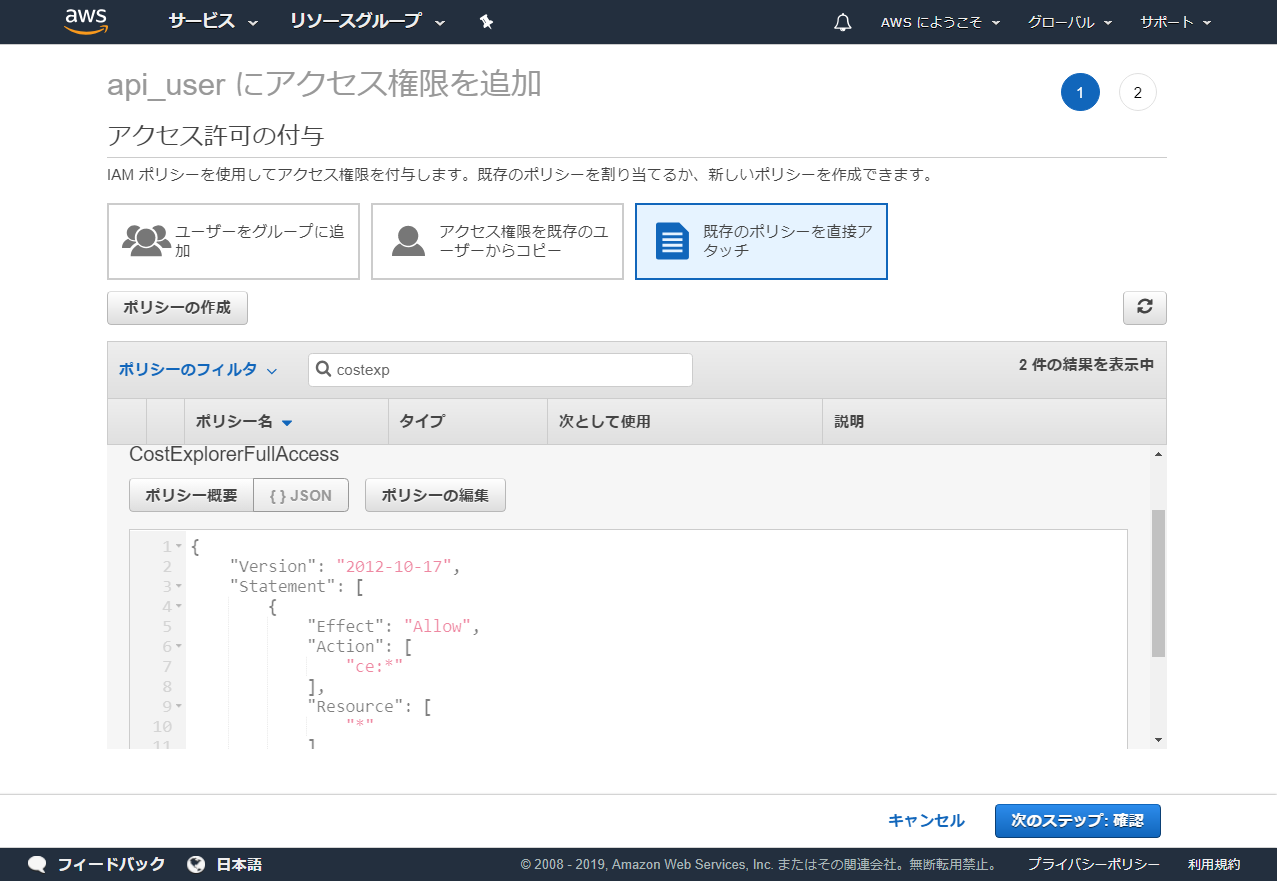
Task: Click the api_user にアクセス権限を追加 title
Action: [x=324, y=84]
